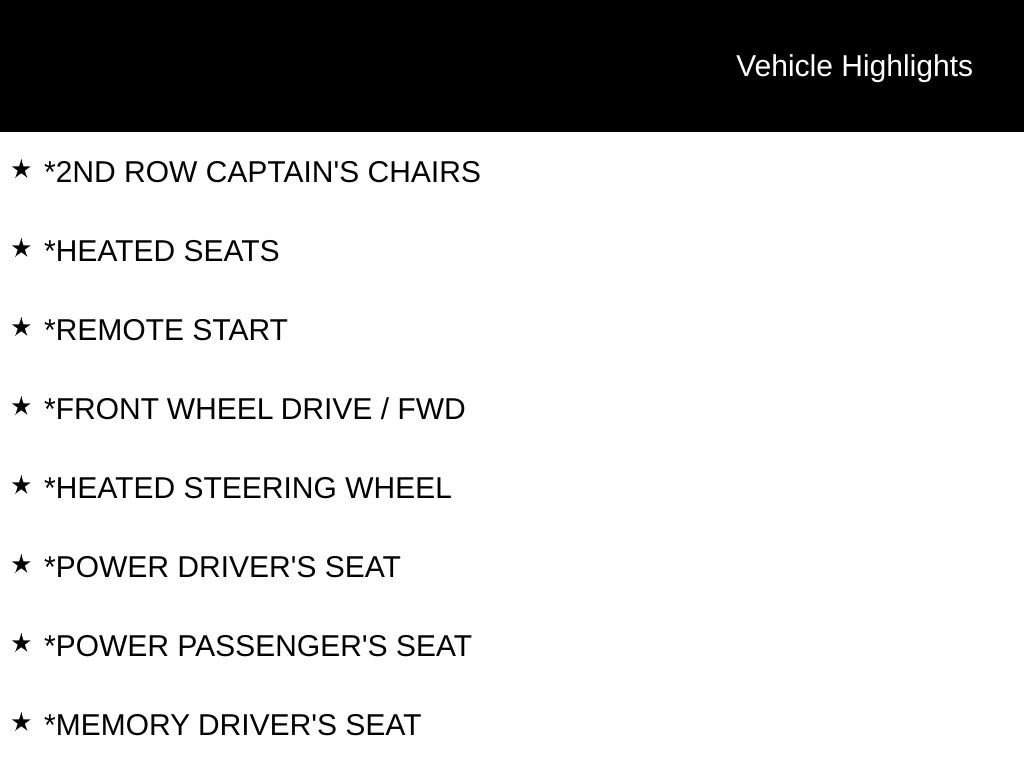Image resolution: width=1024 pixels, height=768 pixels.
Task: Click the star bullet next to HEATED SEATS
Action: coord(21,249)
